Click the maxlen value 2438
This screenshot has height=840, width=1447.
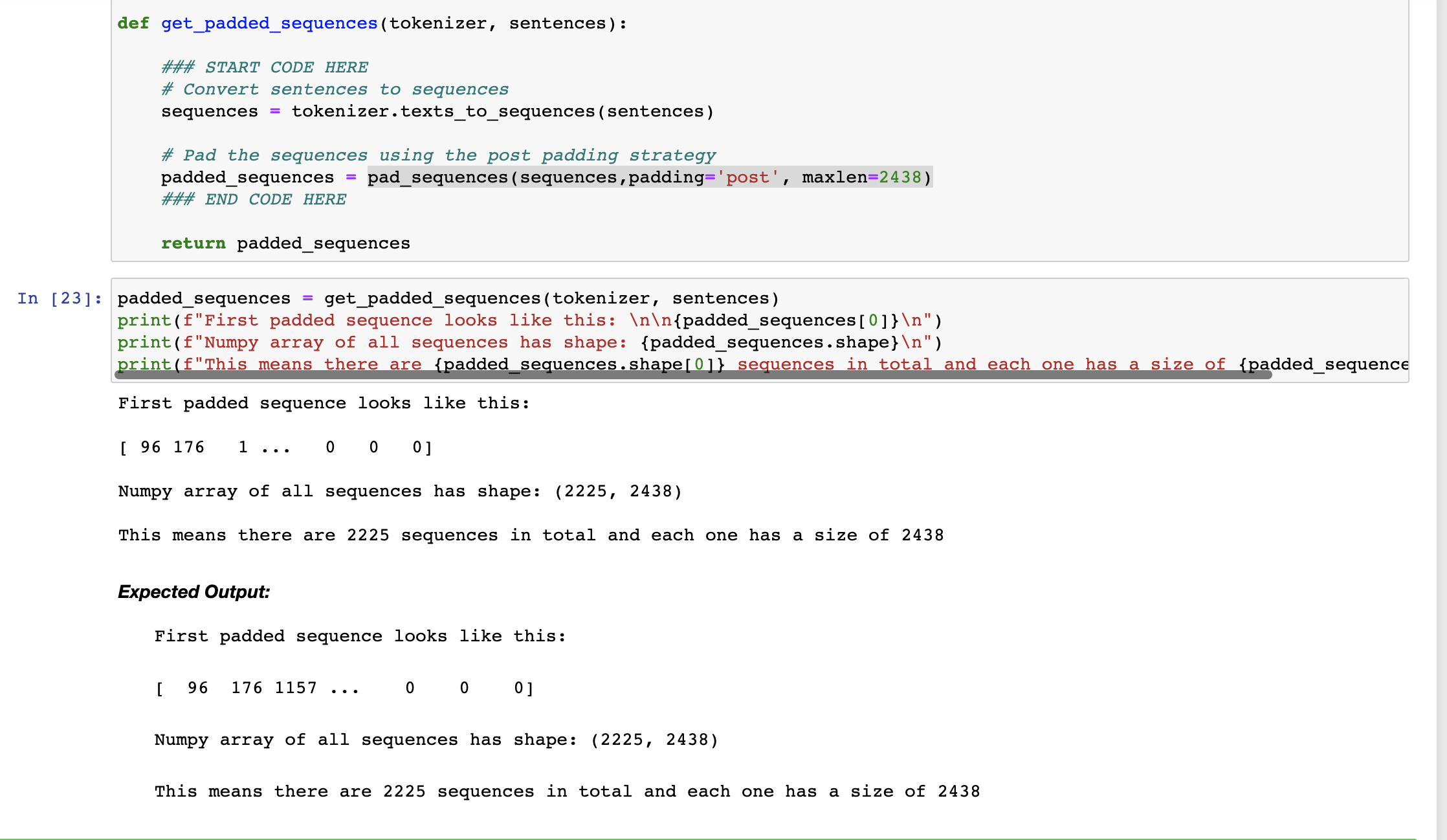(900, 177)
